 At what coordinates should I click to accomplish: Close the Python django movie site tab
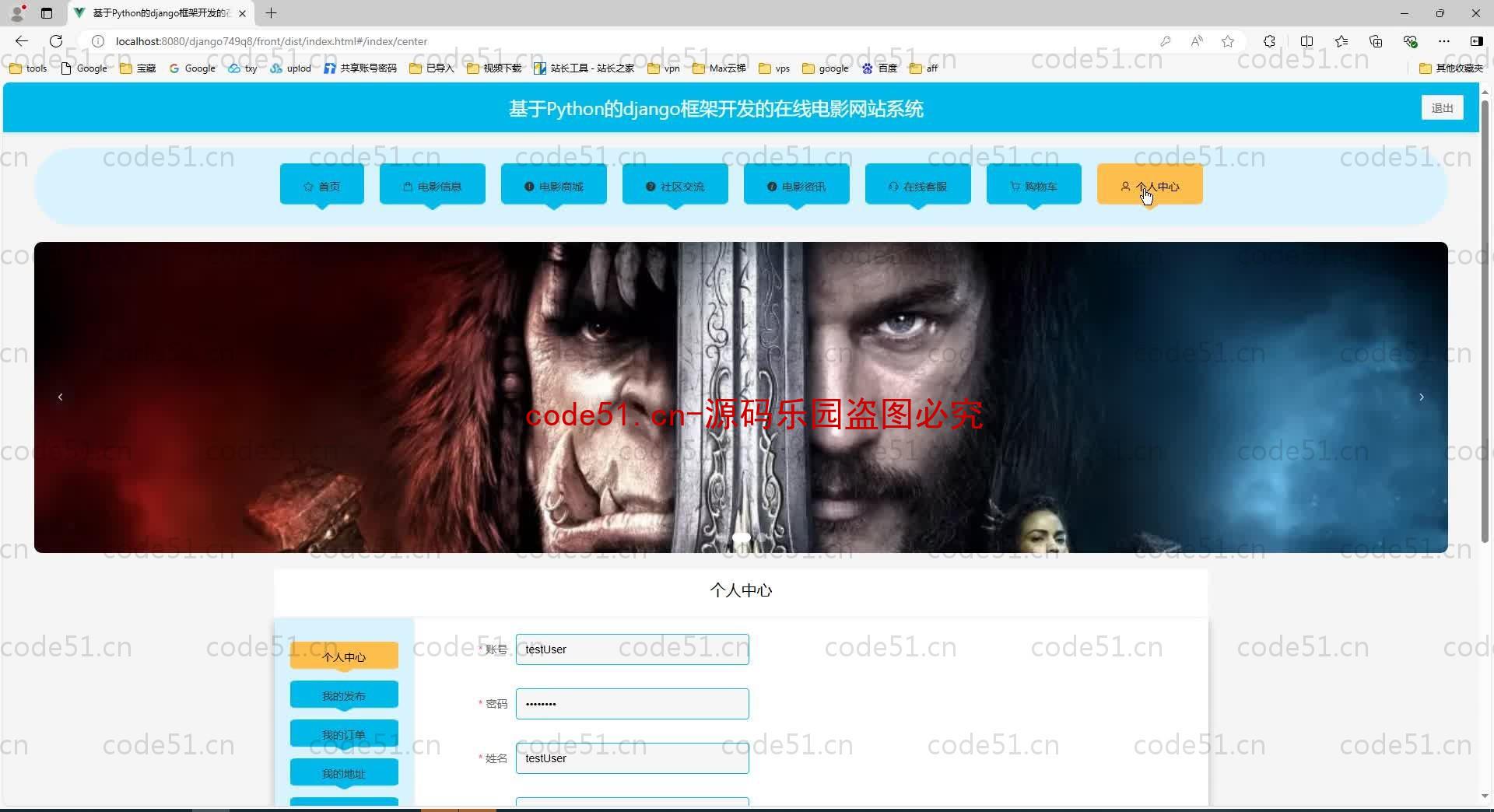pyautogui.click(x=243, y=13)
